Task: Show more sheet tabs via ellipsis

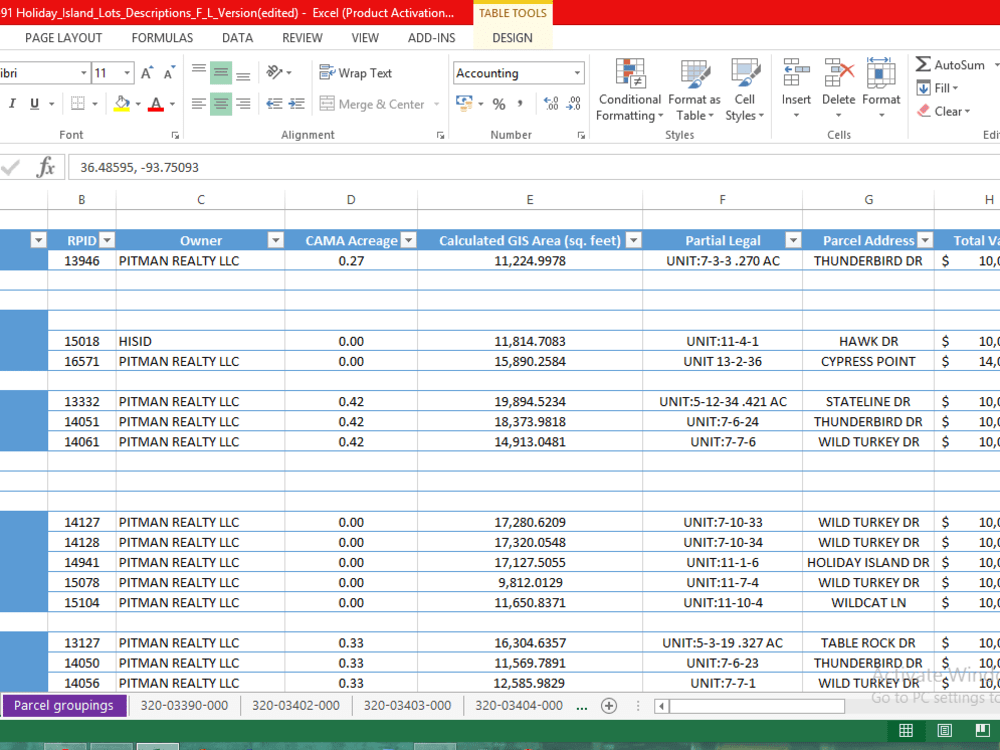Action: [x=582, y=706]
